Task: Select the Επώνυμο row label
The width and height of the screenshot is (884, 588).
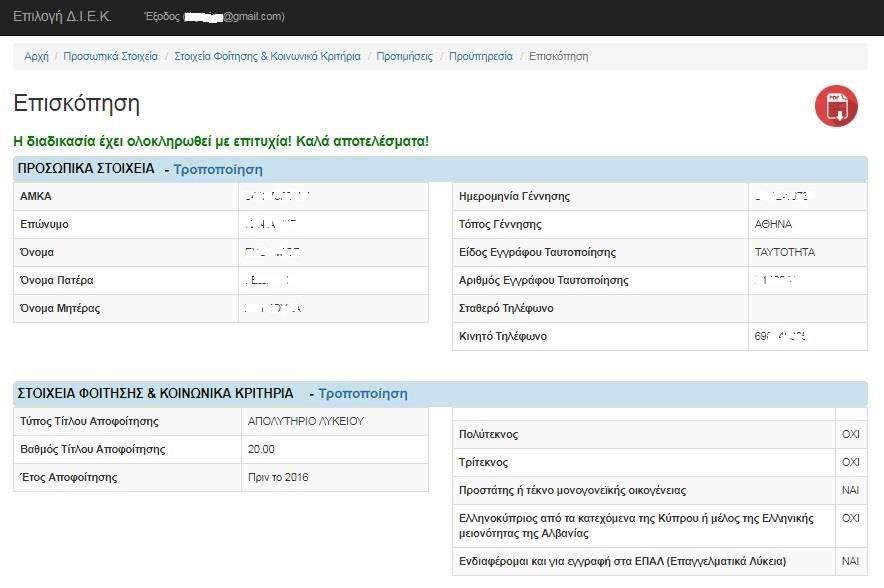Action: tap(44, 224)
